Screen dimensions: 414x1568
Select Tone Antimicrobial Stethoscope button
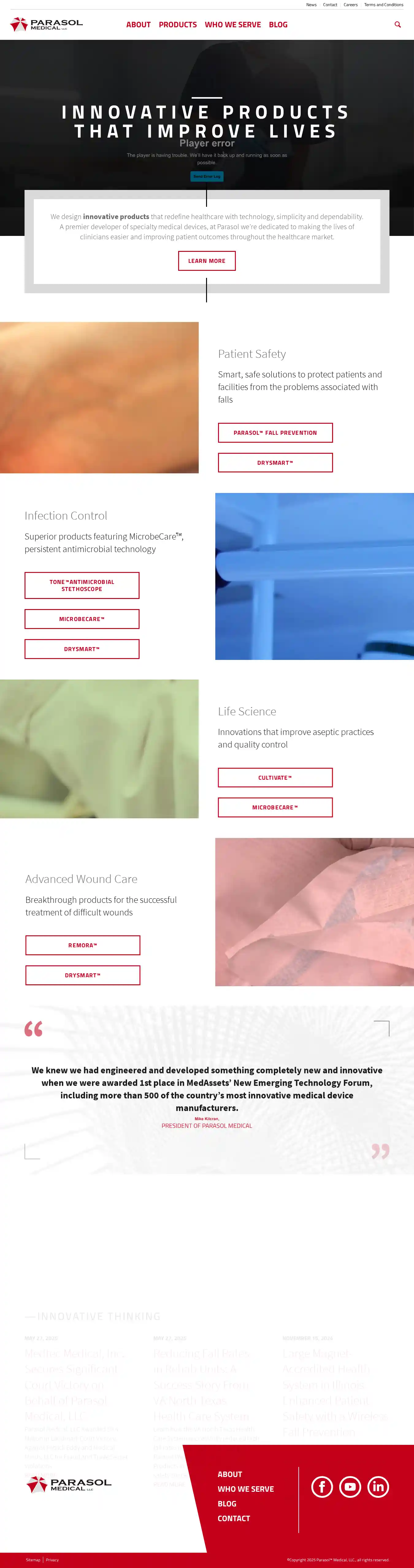coord(82,585)
